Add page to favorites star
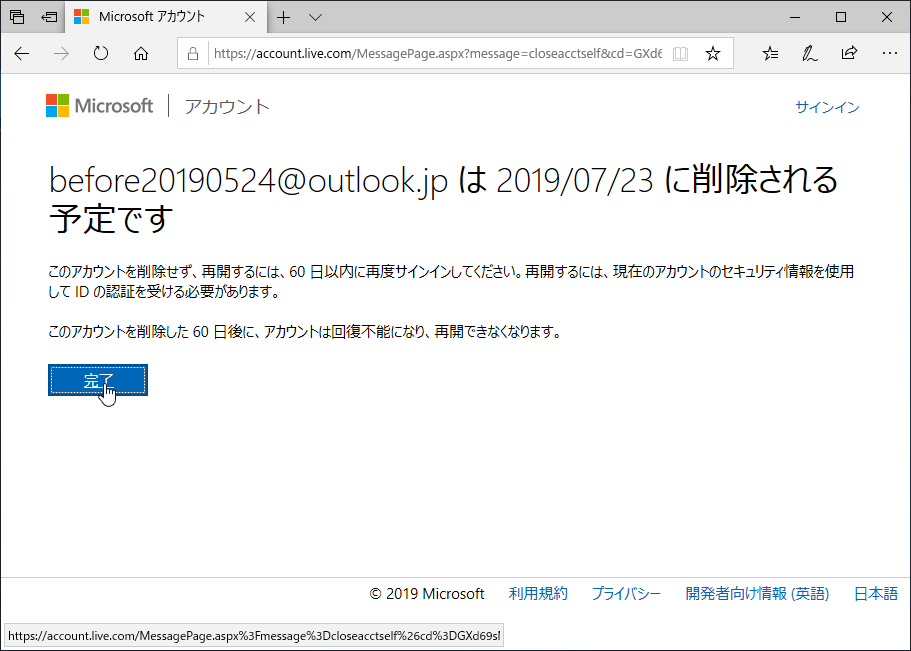Viewport: 911px width, 651px height. [713, 54]
